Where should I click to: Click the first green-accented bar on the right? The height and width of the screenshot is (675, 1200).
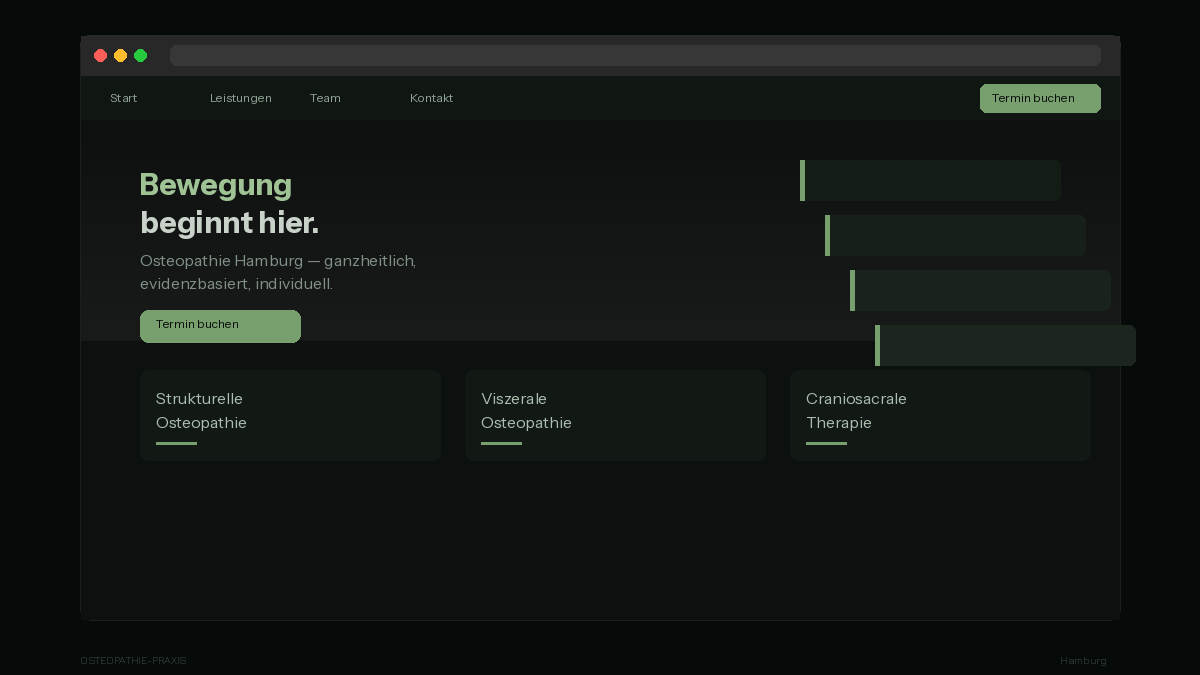pyautogui.click(x=930, y=181)
